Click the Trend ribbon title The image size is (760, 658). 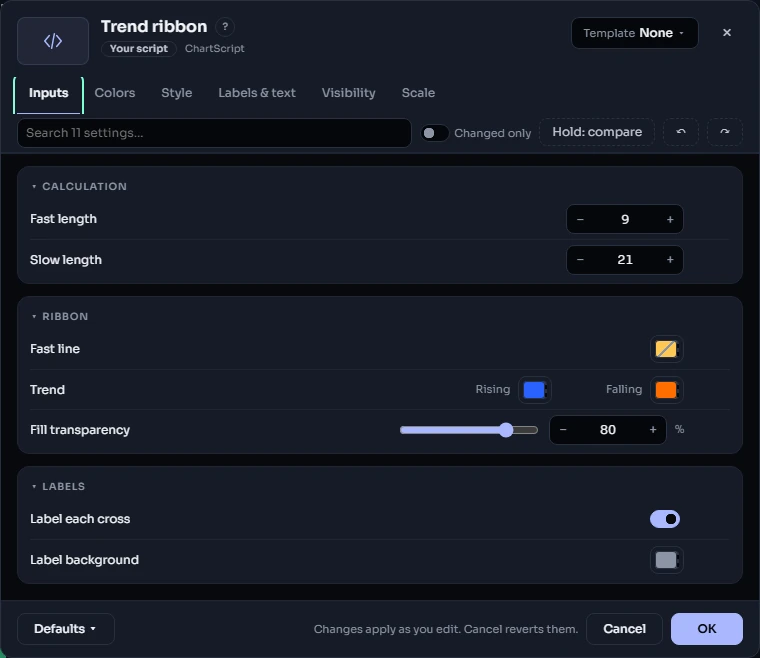click(154, 27)
